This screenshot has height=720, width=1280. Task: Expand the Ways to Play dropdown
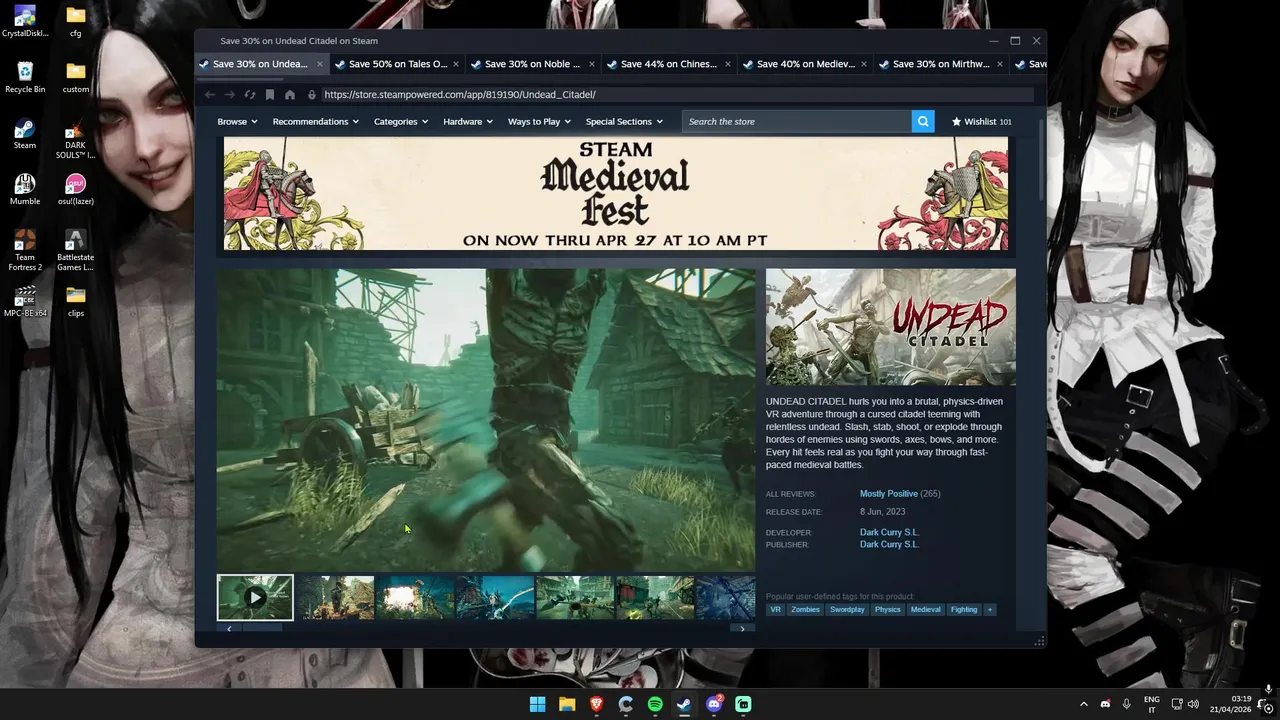click(x=539, y=121)
